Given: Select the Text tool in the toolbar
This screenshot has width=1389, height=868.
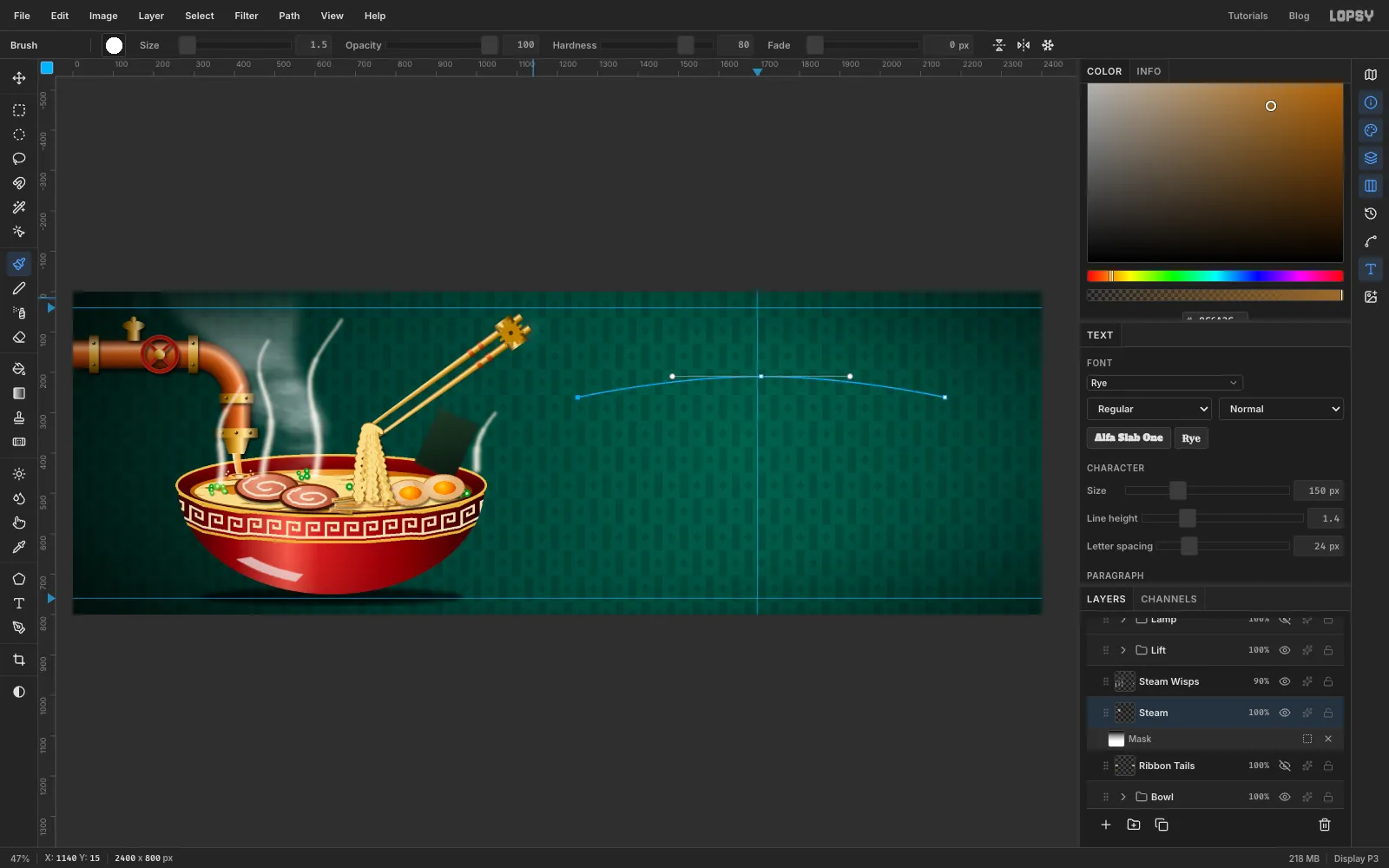Looking at the screenshot, I should click(x=19, y=603).
